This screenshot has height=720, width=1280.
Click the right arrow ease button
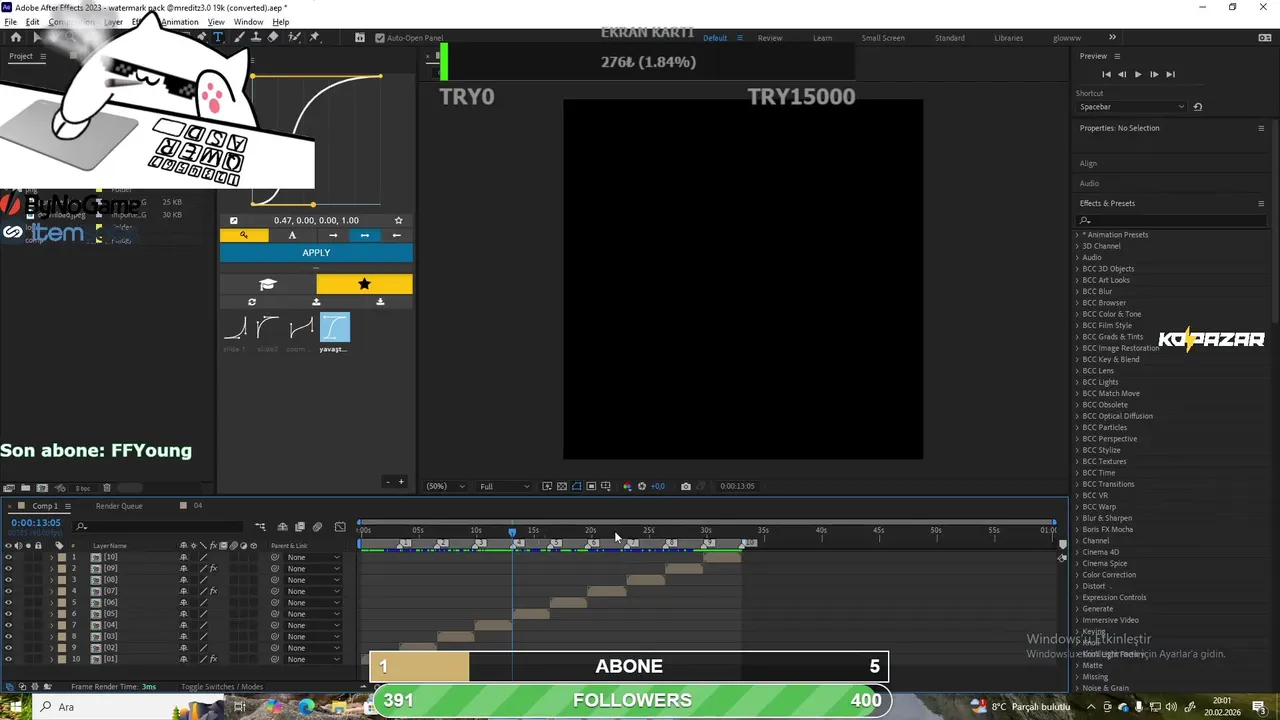pos(333,235)
